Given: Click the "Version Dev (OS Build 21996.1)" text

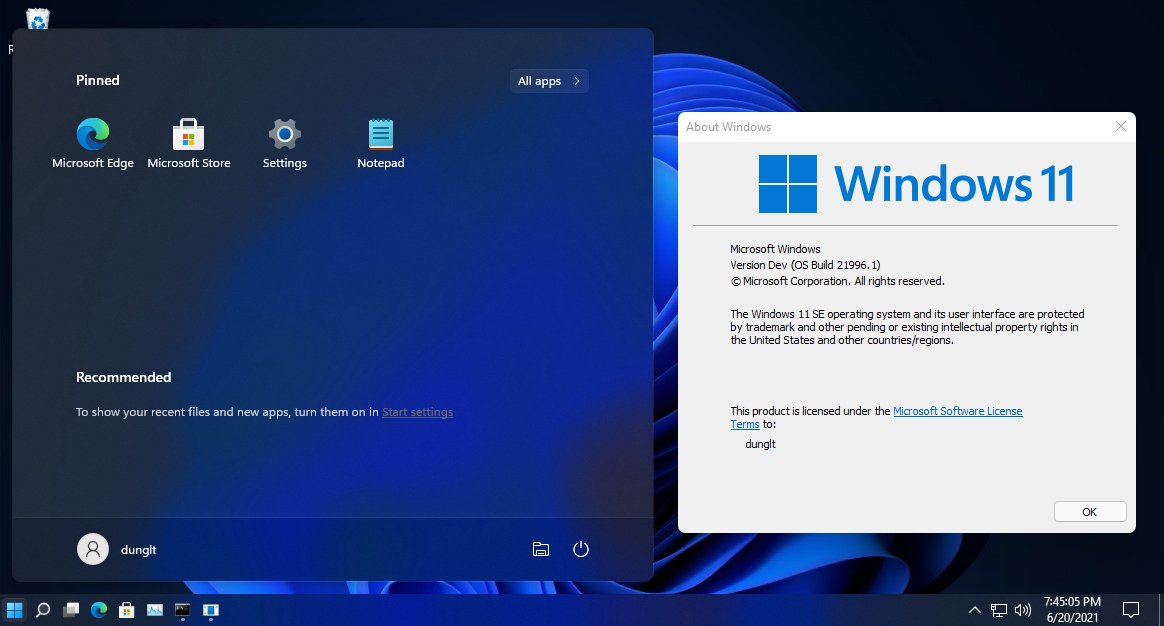Looking at the screenshot, I should [805, 265].
